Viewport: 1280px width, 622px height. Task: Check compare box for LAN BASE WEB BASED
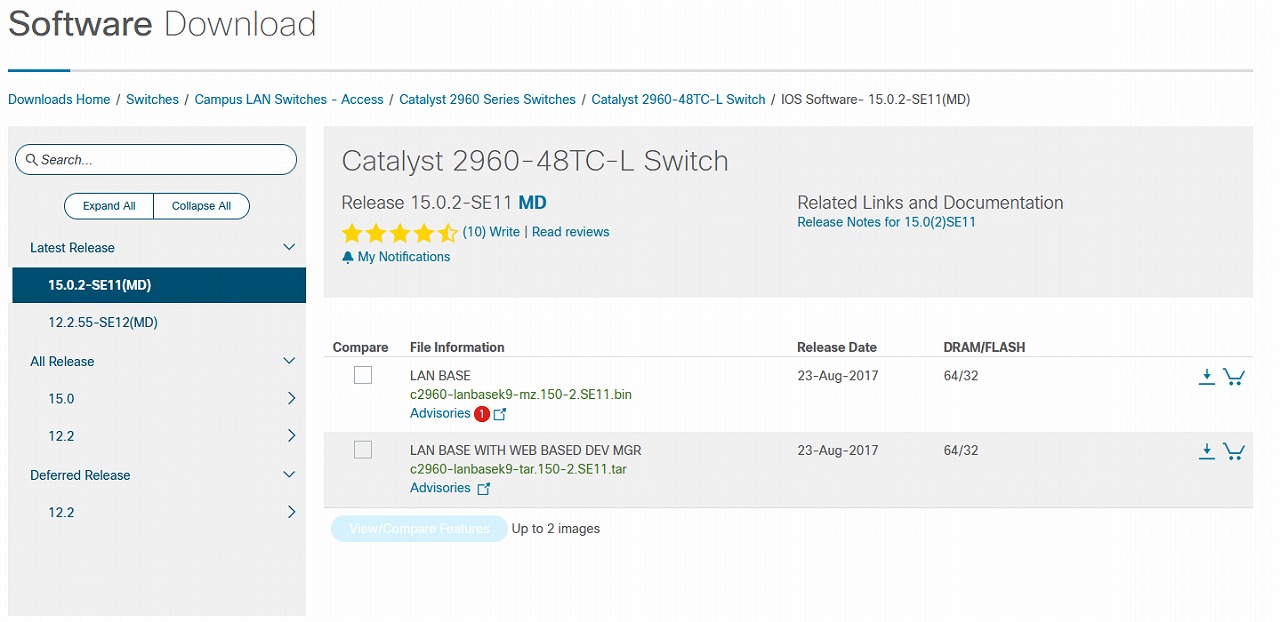[x=363, y=450]
